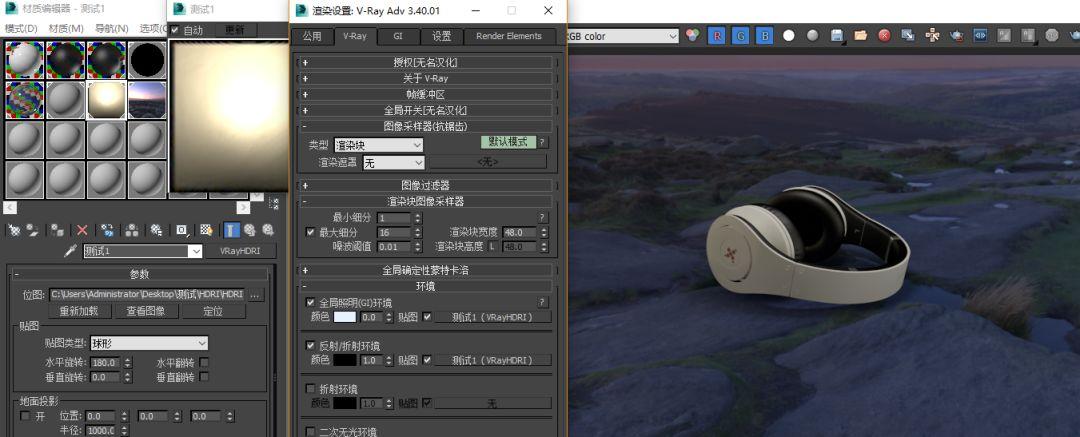
Task: Expand the 帧缓冲区 rollout
Action: pos(426,94)
